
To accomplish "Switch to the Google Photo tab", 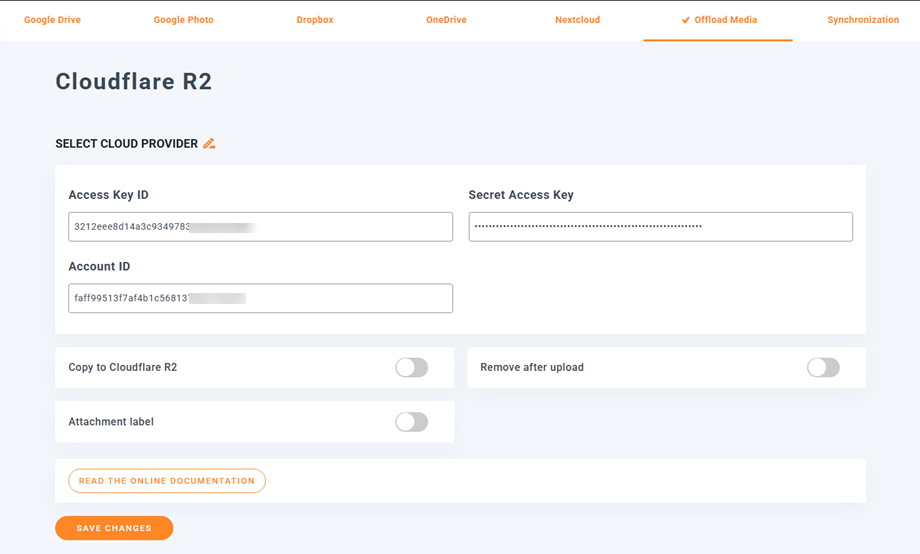I will point(184,20).
